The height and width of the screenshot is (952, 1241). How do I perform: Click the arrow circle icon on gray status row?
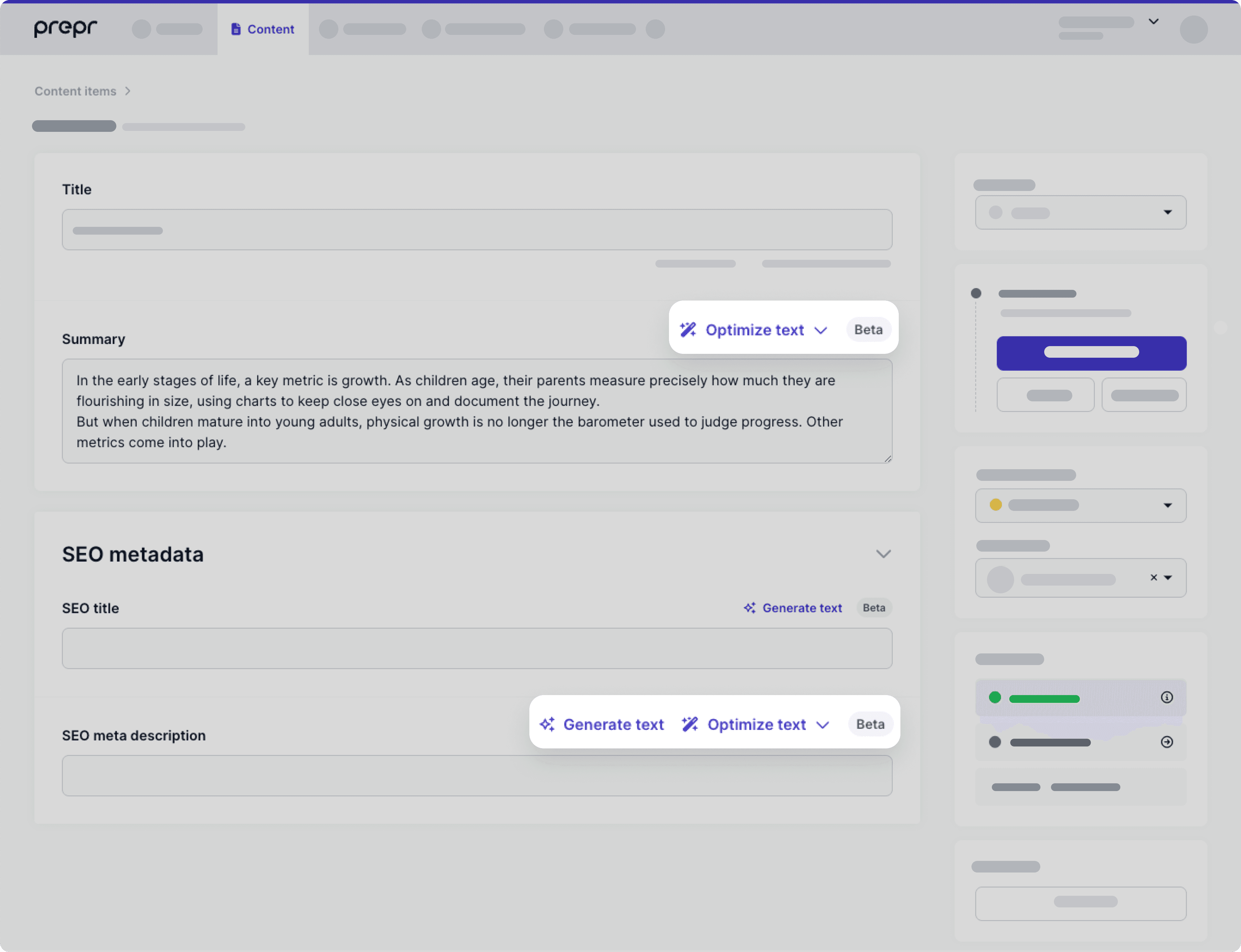(1166, 742)
